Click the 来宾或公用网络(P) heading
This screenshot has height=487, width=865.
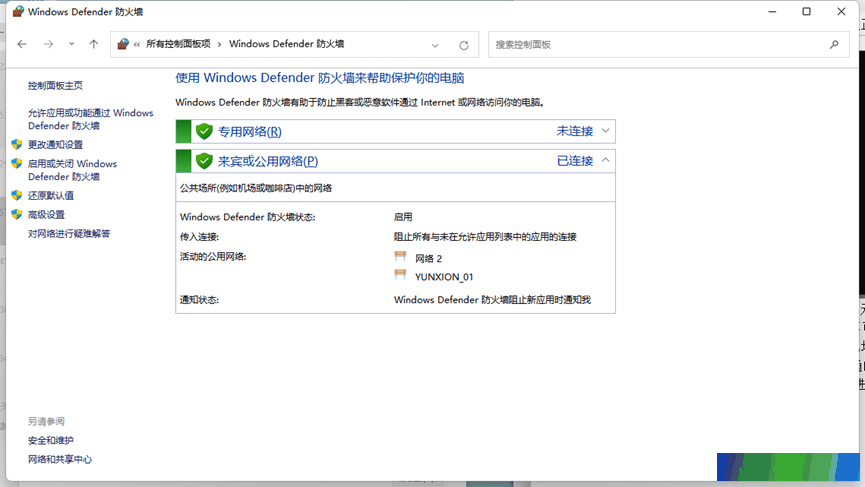[268, 161]
